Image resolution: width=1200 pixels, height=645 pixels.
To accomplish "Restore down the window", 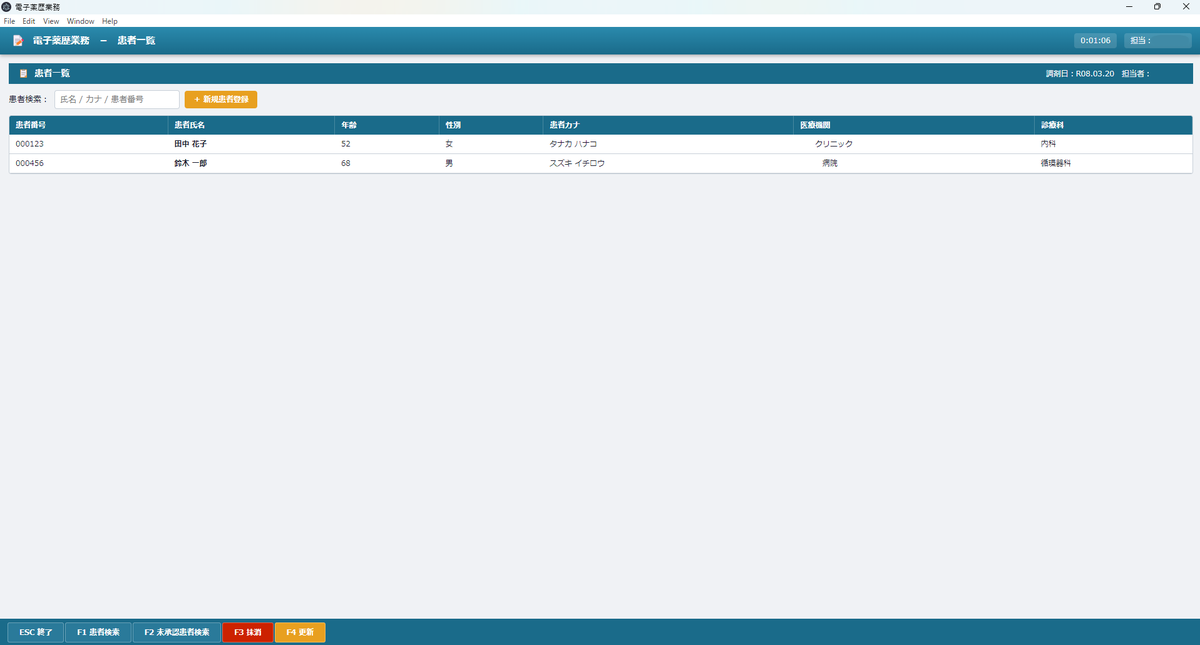I will 1157,6.
